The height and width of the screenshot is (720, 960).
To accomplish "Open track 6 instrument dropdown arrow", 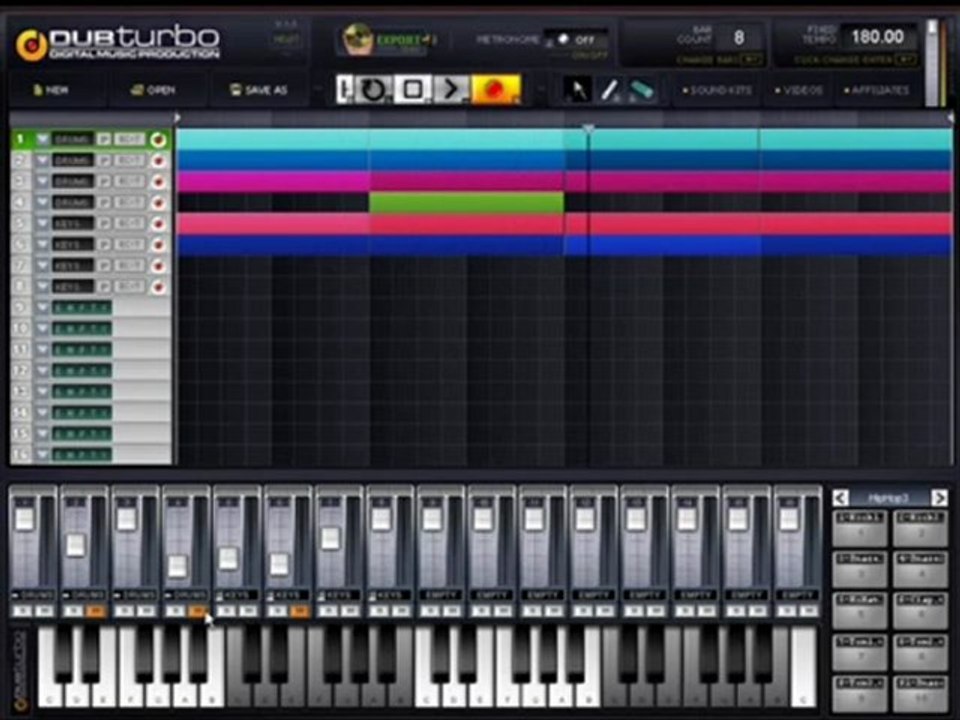I will pos(42,244).
